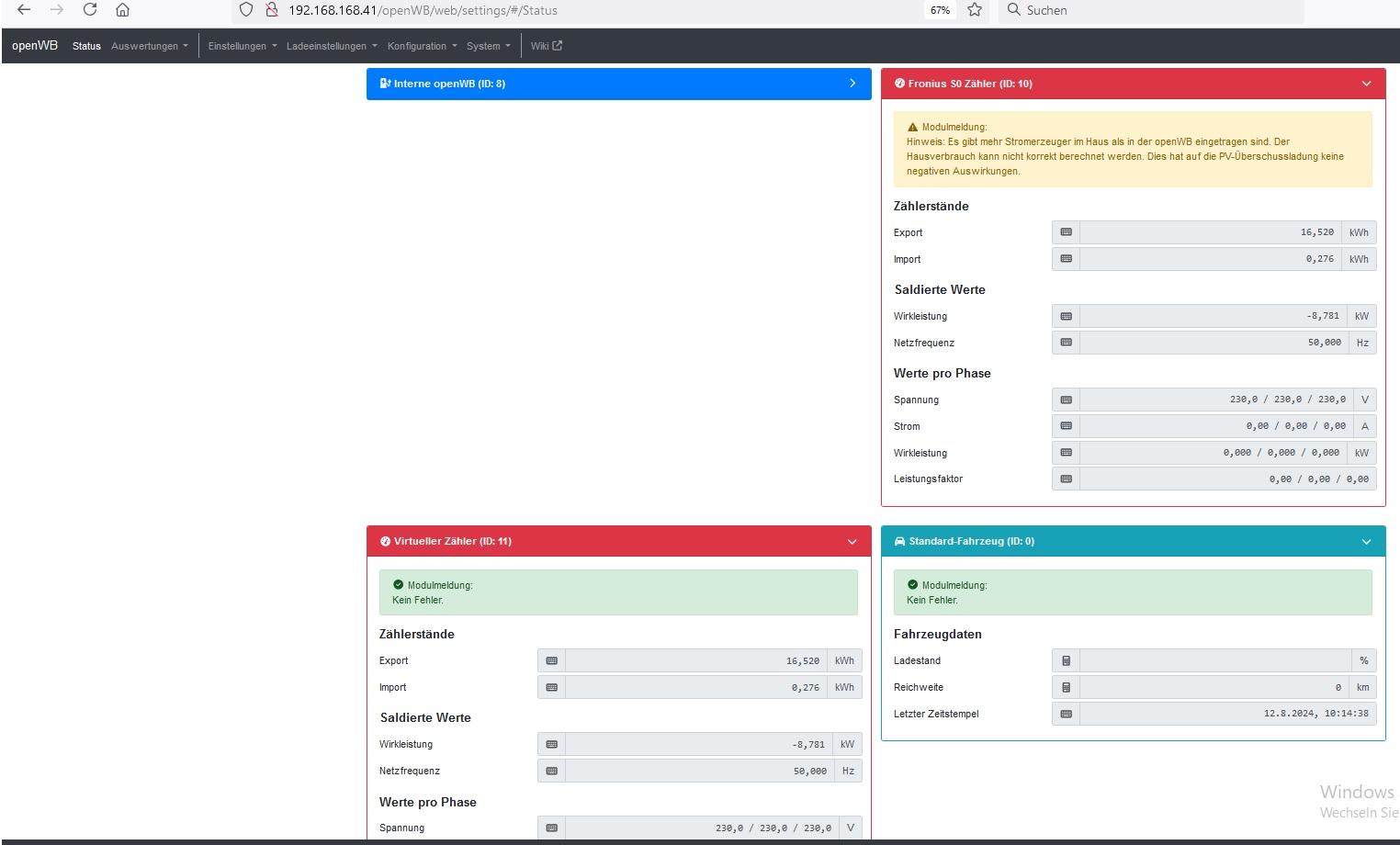Open the Konfiguration dropdown menu
1400x845 pixels.
click(422, 46)
